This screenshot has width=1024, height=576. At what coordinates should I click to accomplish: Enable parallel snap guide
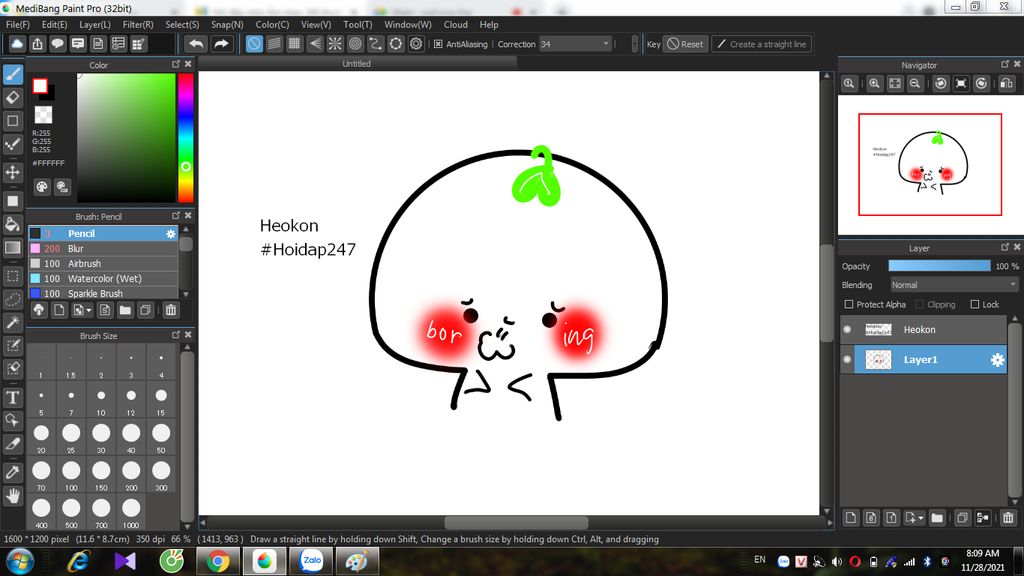(x=274, y=44)
